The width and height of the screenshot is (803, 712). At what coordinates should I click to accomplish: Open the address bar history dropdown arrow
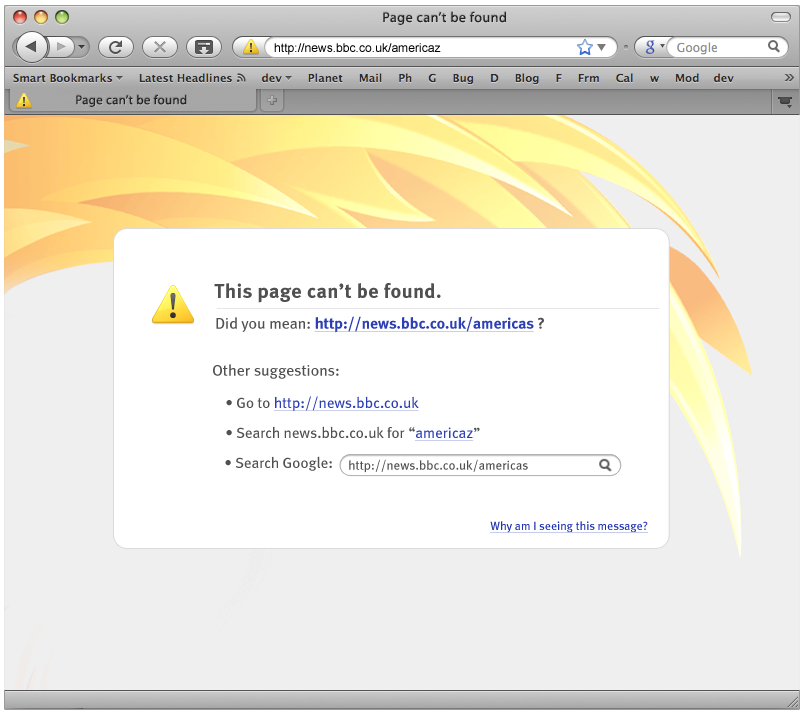pos(602,48)
